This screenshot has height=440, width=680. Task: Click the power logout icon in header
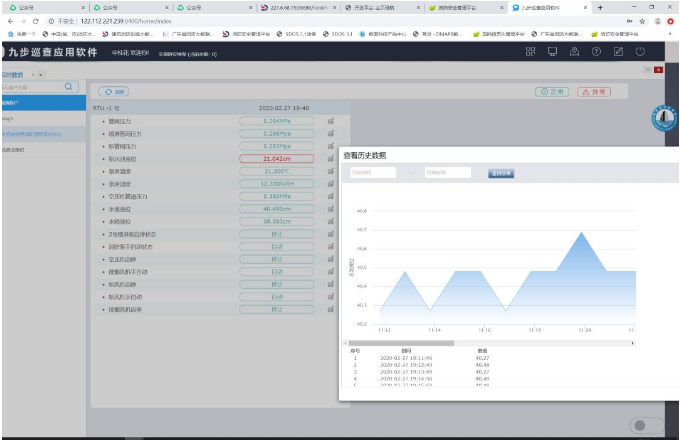coord(640,52)
